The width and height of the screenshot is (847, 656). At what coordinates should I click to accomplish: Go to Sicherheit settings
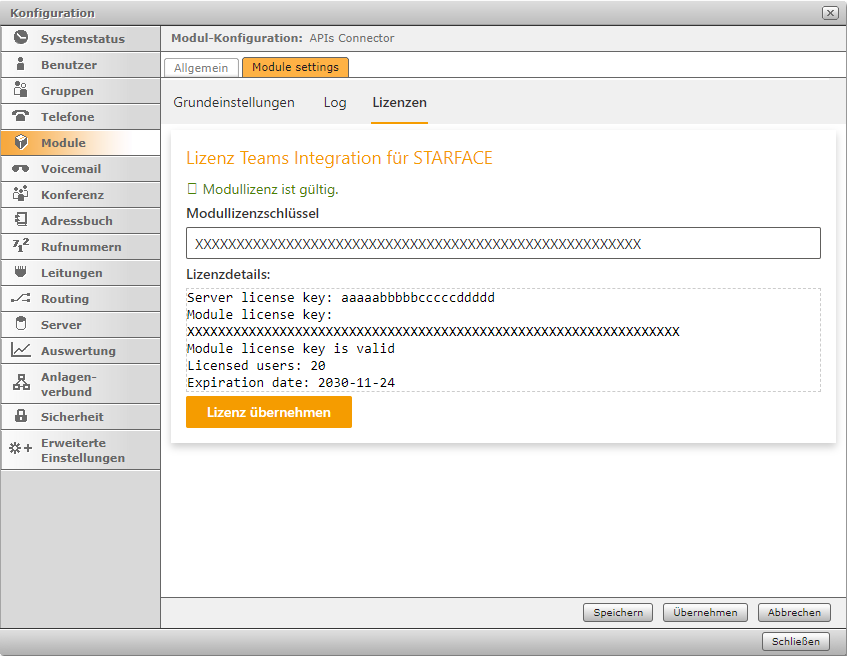coord(80,417)
